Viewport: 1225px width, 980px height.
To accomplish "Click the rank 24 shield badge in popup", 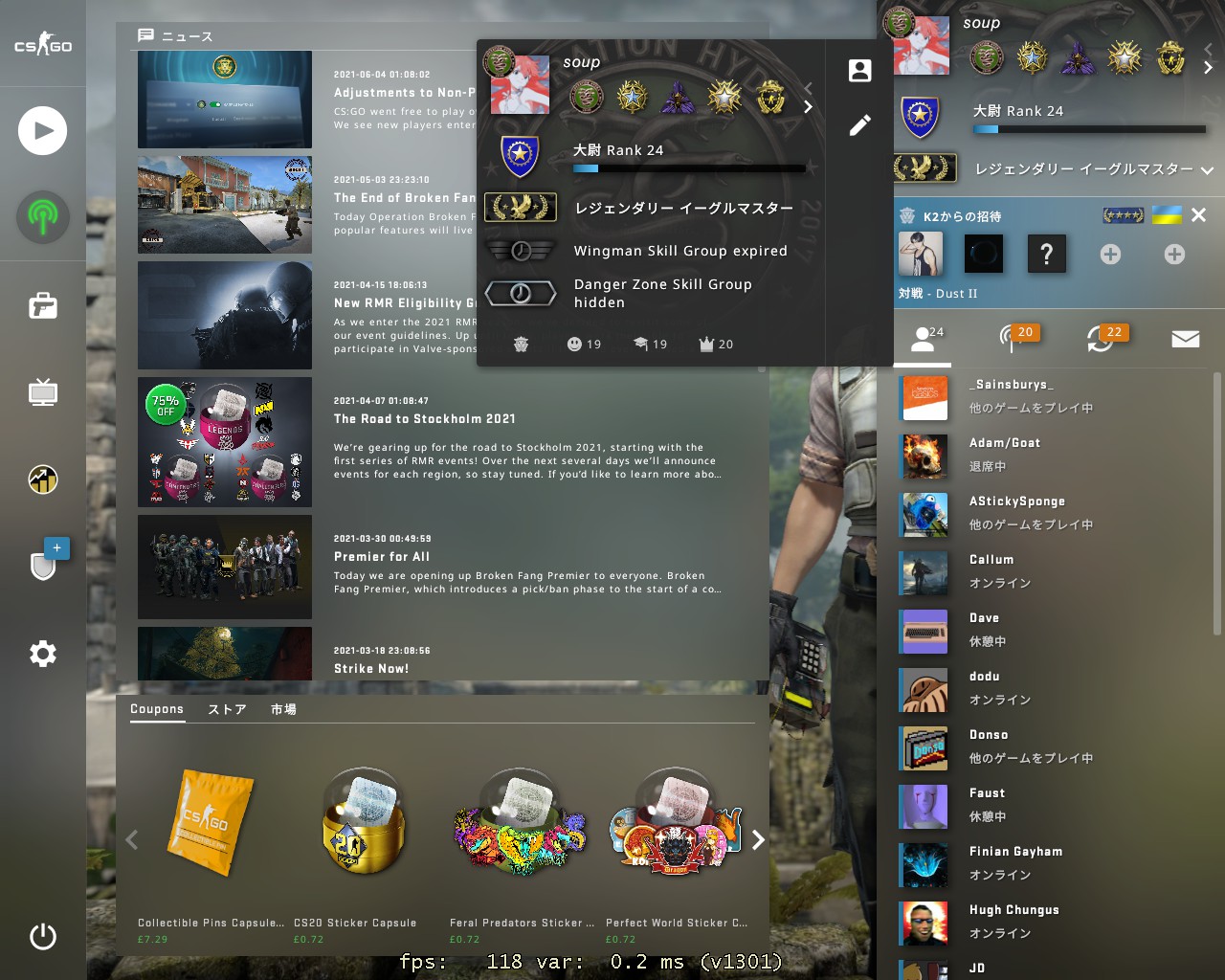I will point(520,156).
